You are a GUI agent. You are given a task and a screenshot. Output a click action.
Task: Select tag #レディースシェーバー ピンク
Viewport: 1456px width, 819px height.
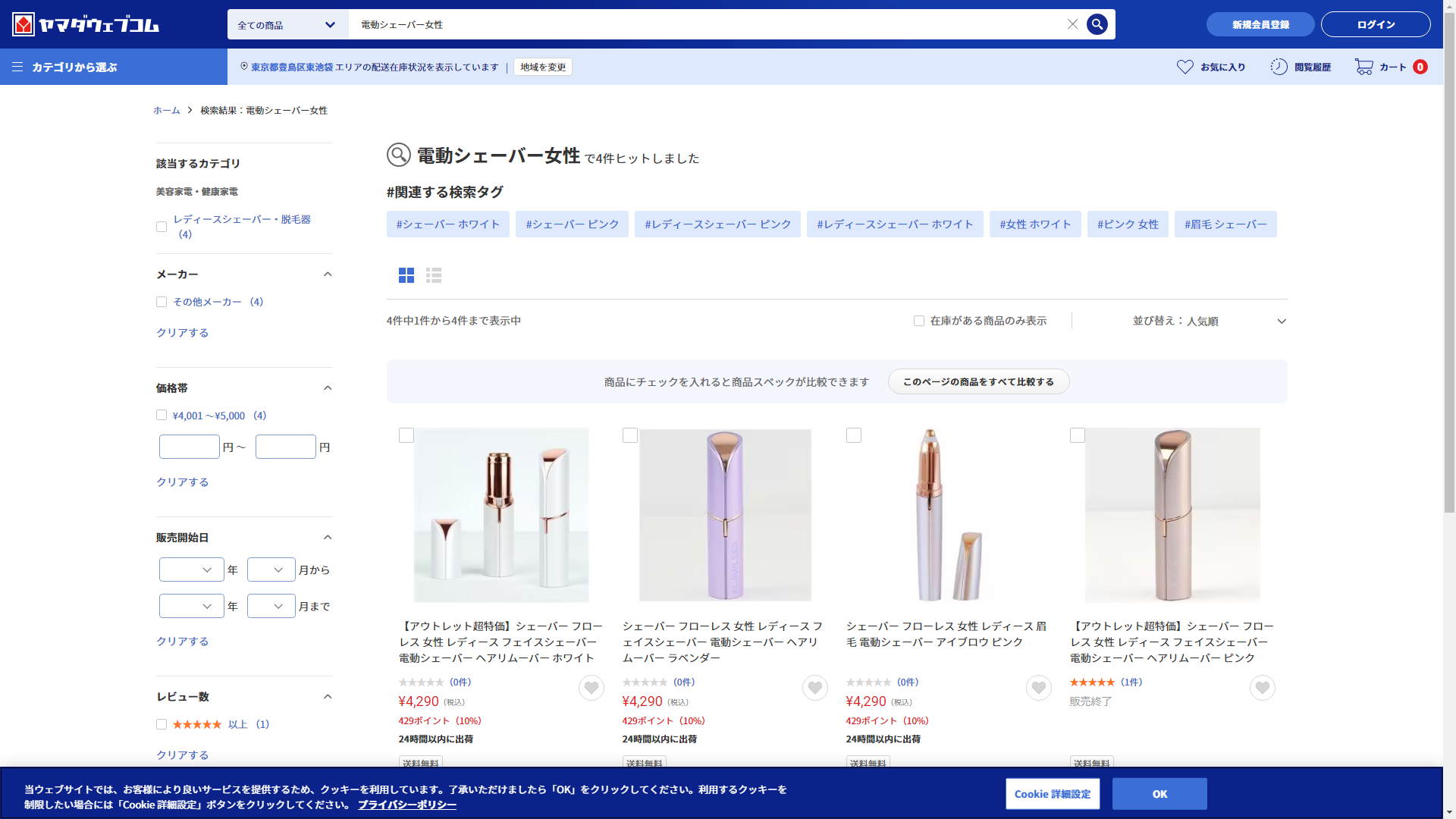(717, 224)
